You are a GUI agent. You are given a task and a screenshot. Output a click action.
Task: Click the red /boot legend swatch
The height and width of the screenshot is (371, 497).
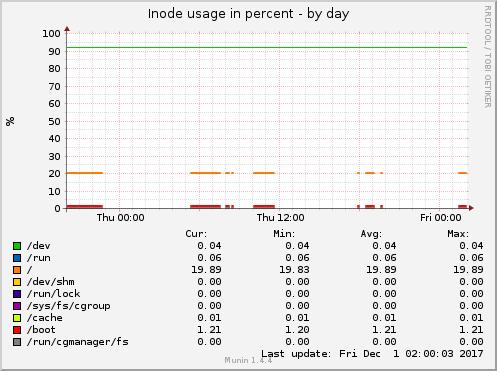coord(17,330)
